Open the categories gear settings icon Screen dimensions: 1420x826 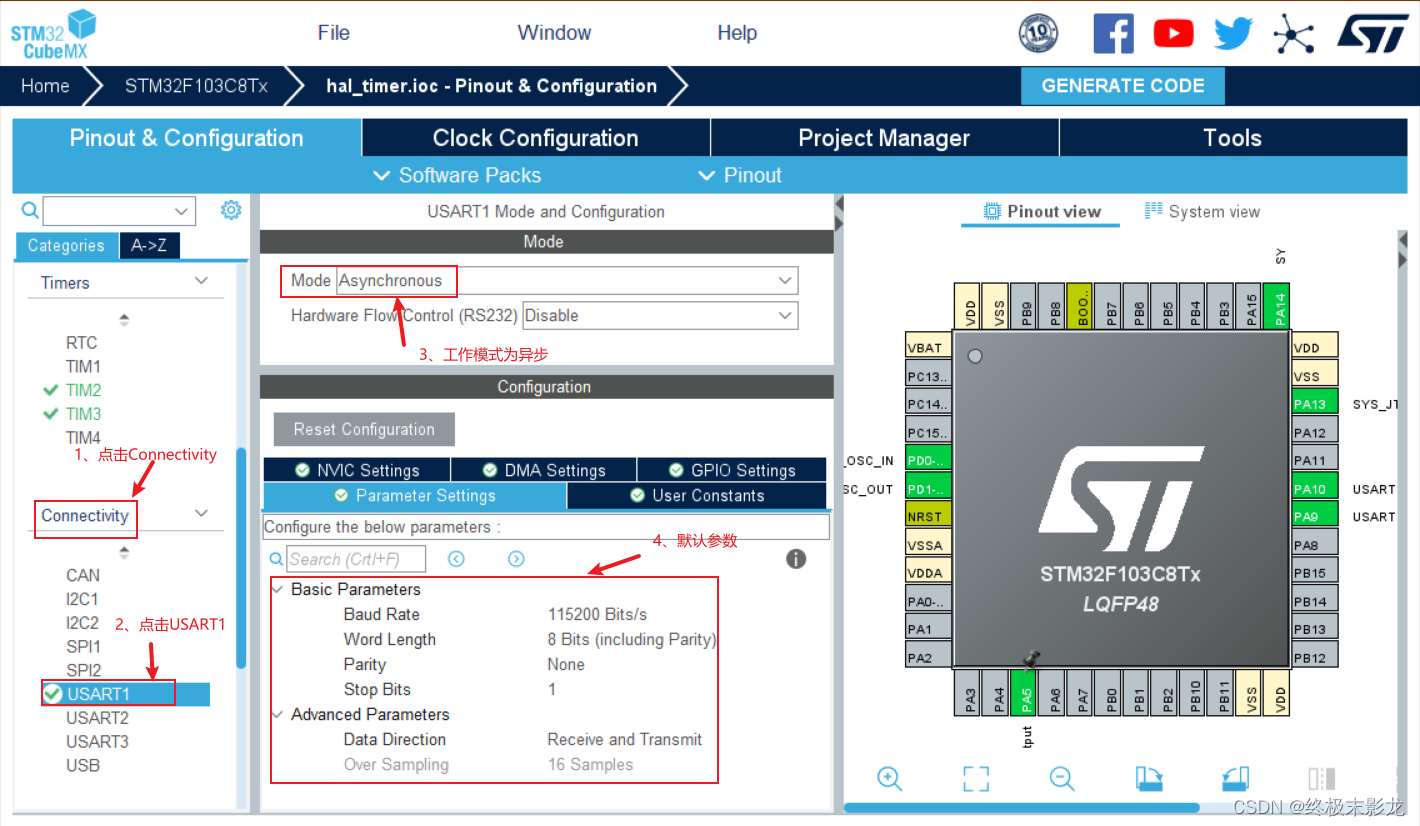(x=231, y=210)
